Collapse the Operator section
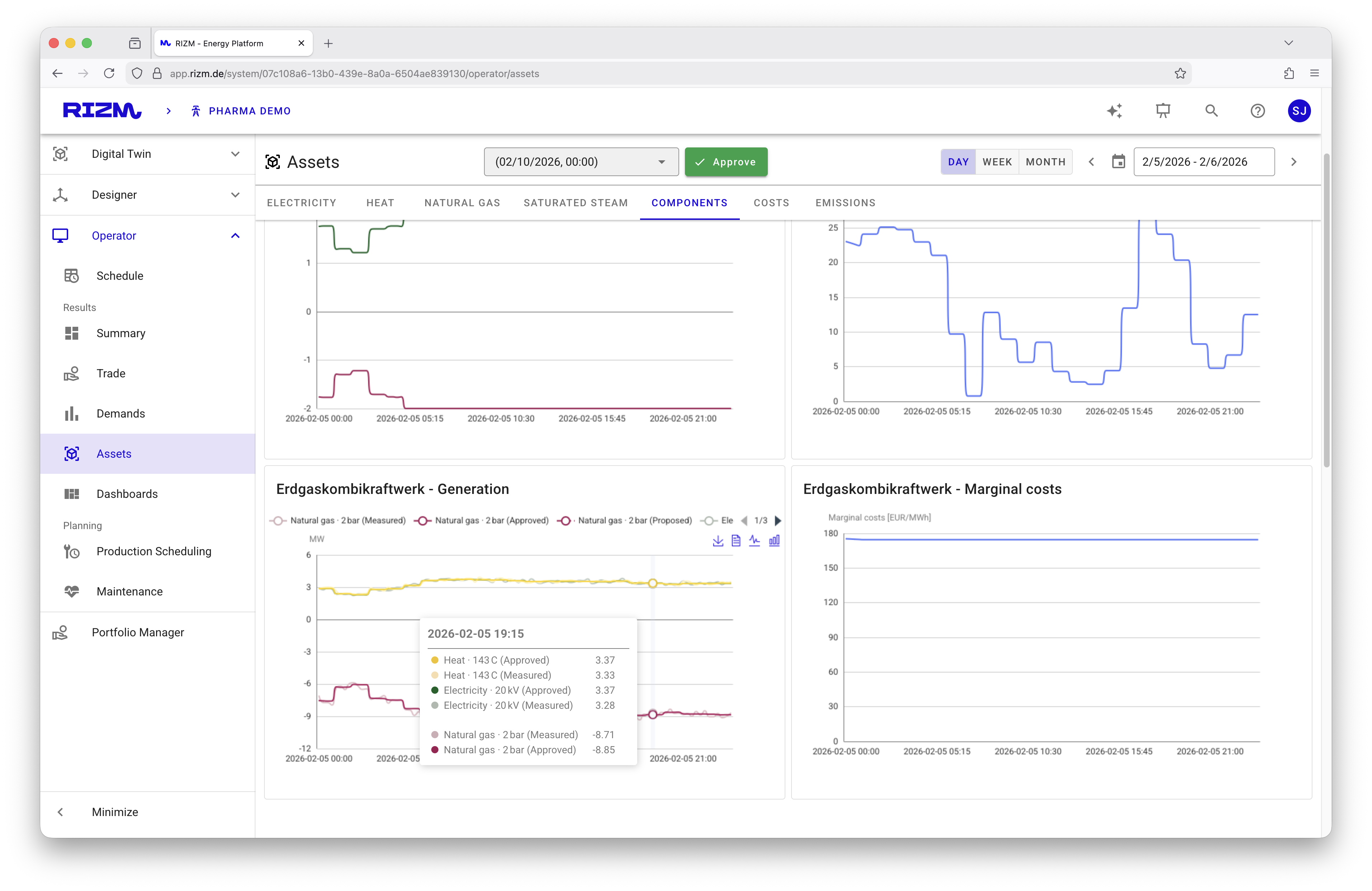Screen dimensions: 1372x891 pyautogui.click(x=147, y=236)
